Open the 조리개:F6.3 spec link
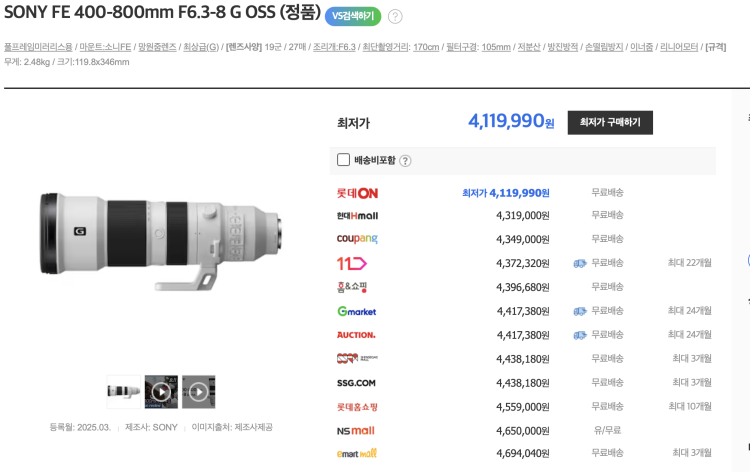Viewport: 750px width, 472px height. (334, 47)
